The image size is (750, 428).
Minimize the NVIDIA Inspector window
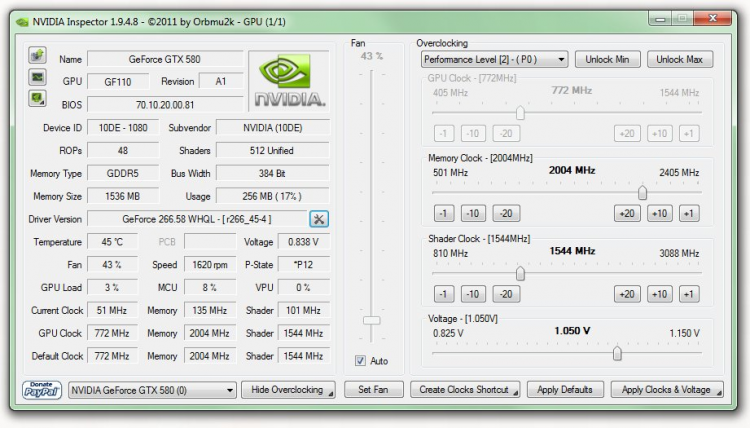pyautogui.click(x=661, y=18)
